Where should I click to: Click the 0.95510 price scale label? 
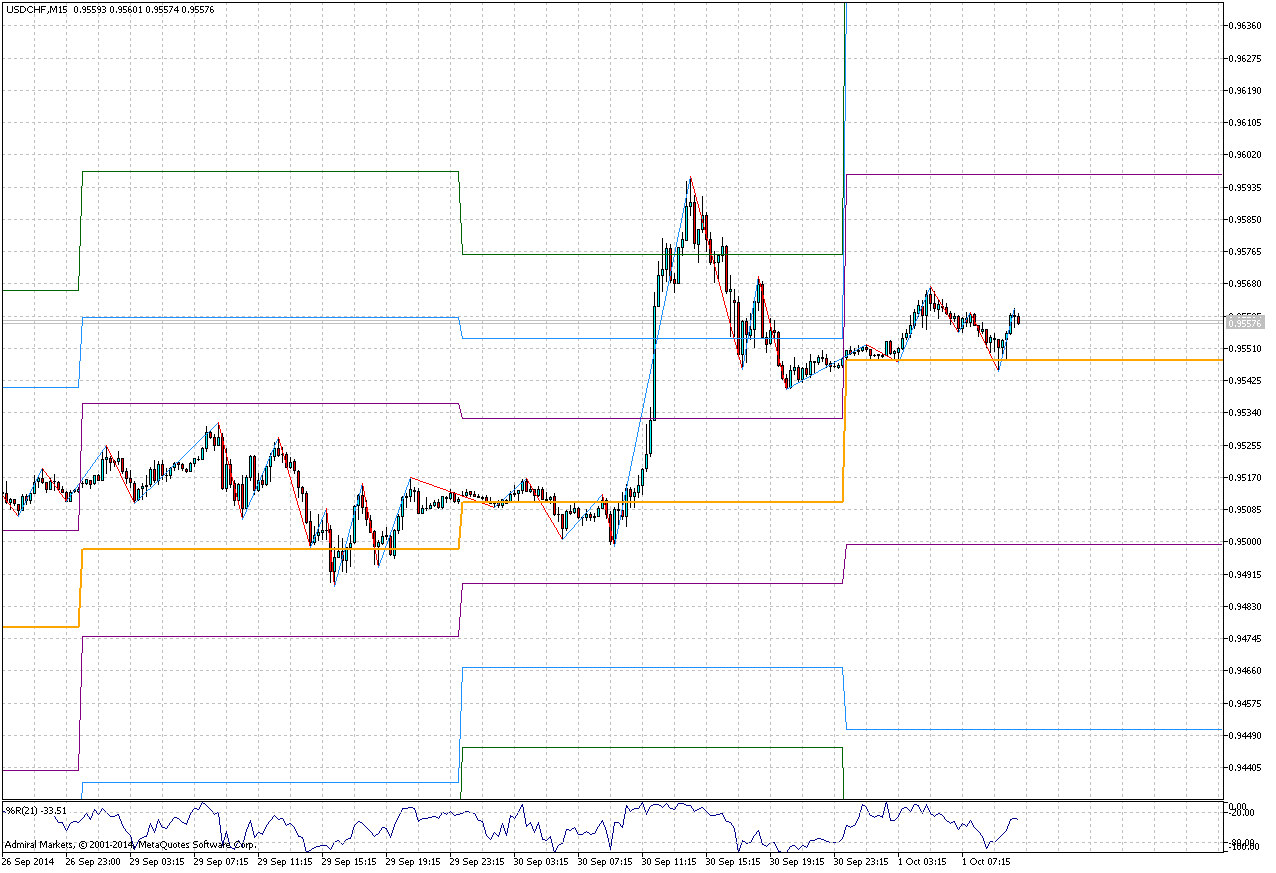point(1246,349)
